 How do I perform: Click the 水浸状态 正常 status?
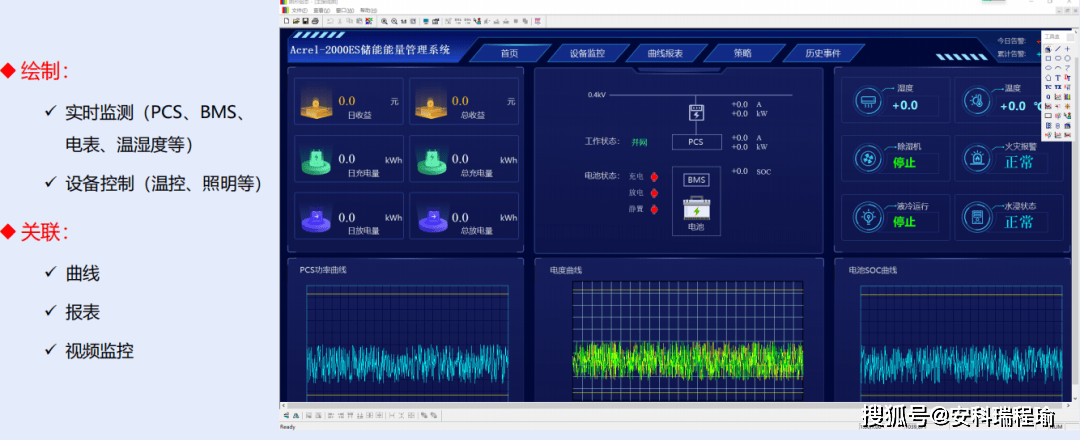point(1018,222)
